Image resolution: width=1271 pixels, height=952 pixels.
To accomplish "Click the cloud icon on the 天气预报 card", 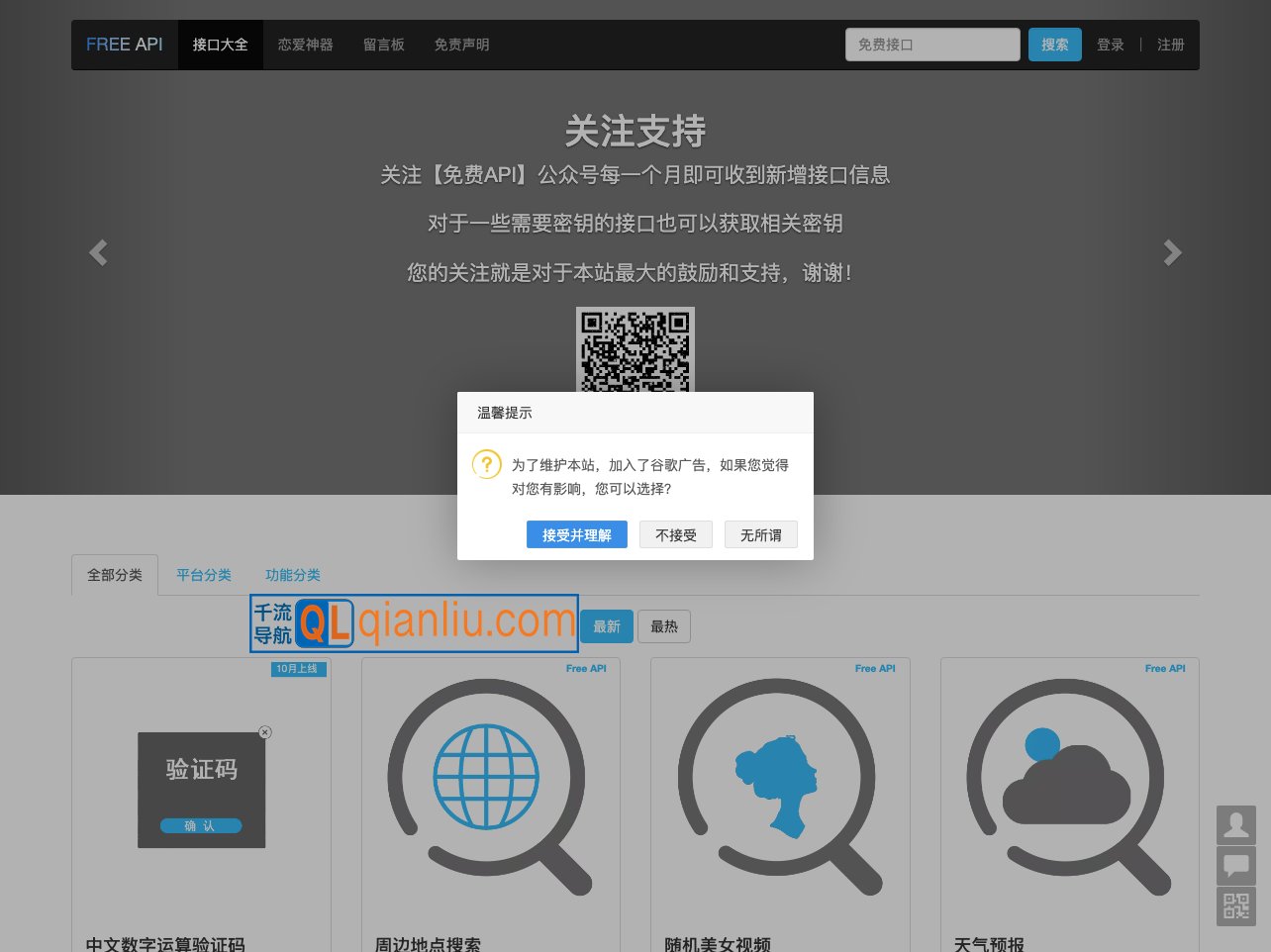I will [1067, 787].
